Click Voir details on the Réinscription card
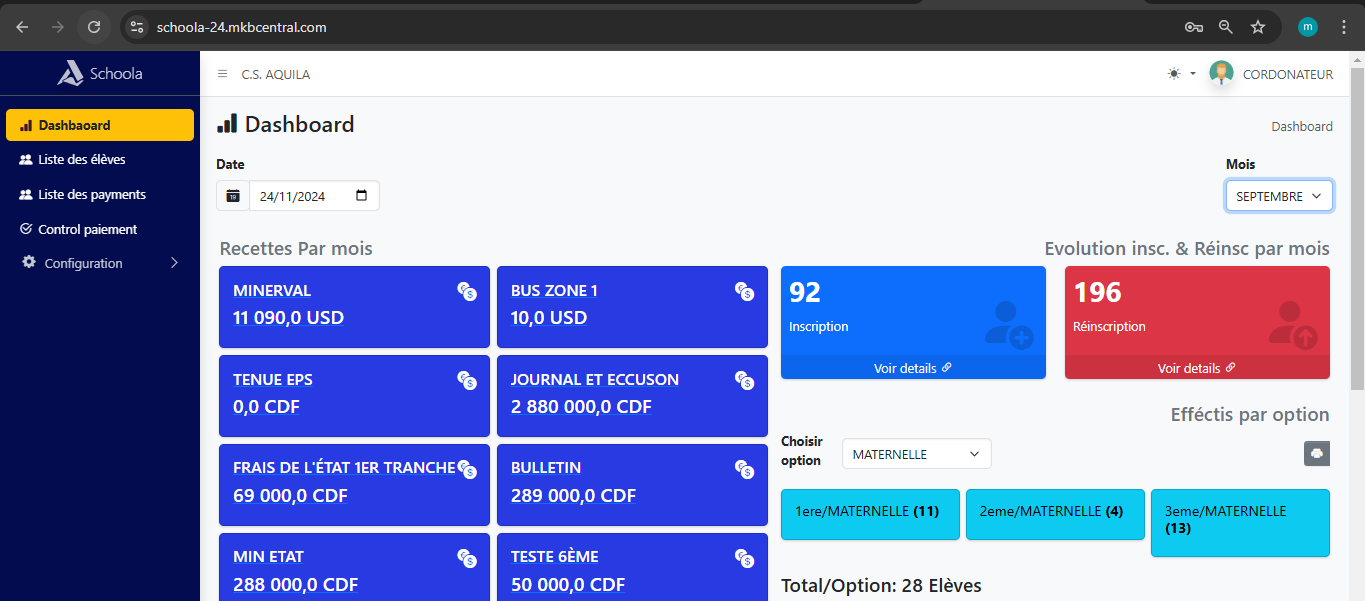Screen dimensions: 1365x601 [x=1196, y=368]
